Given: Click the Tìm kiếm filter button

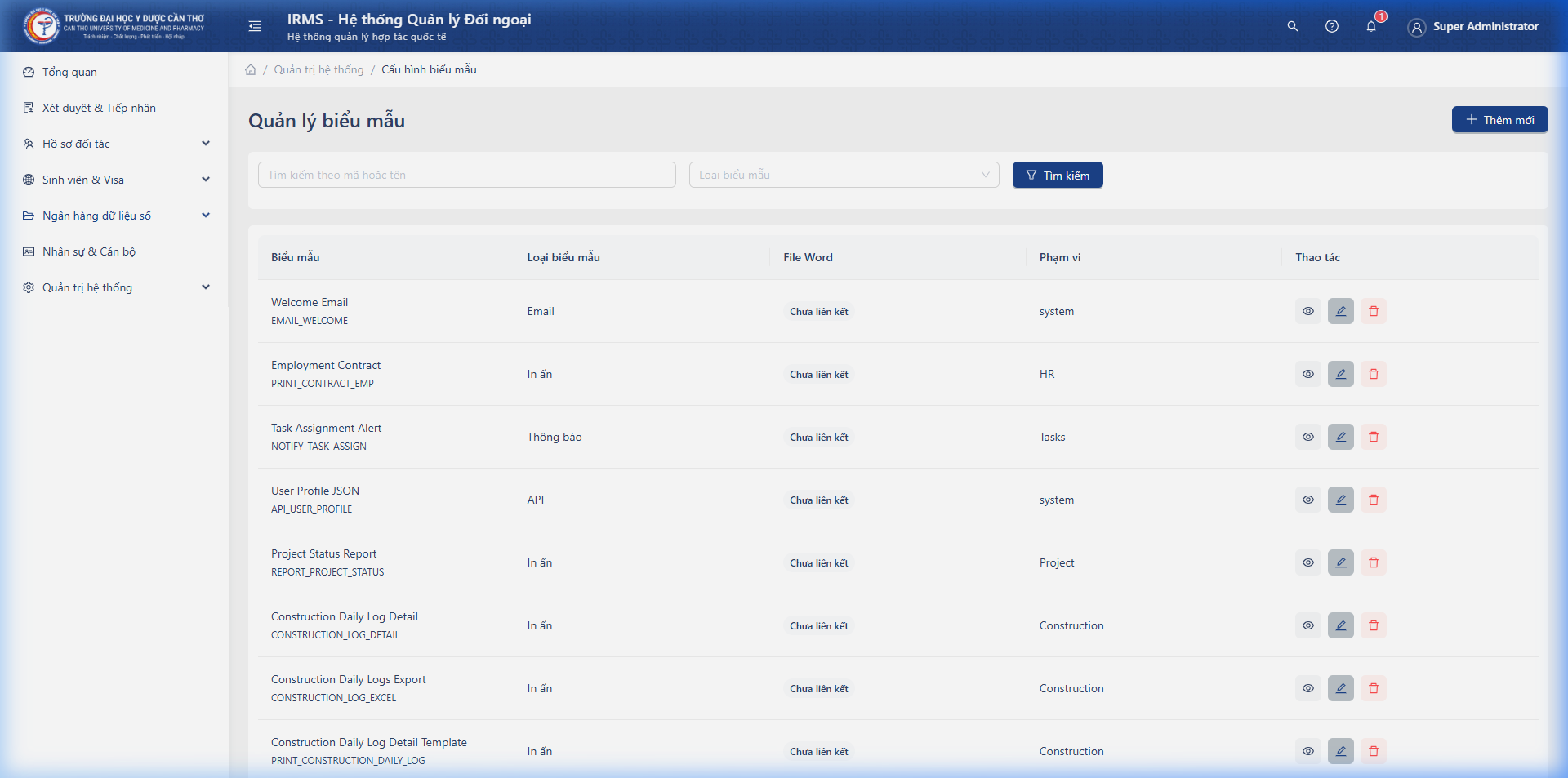Looking at the screenshot, I should tap(1057, 176).
